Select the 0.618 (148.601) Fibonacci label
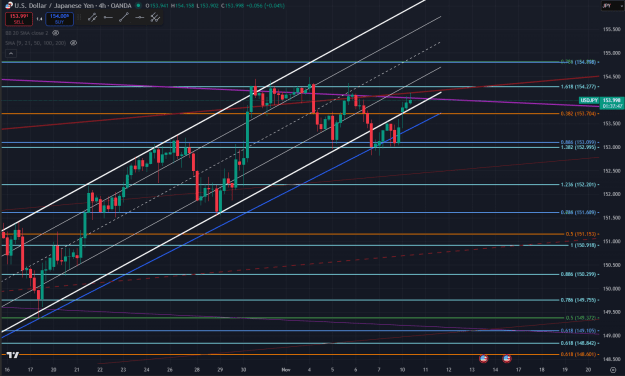The height and width of the screenshot is (376, 625). point(578,354)
